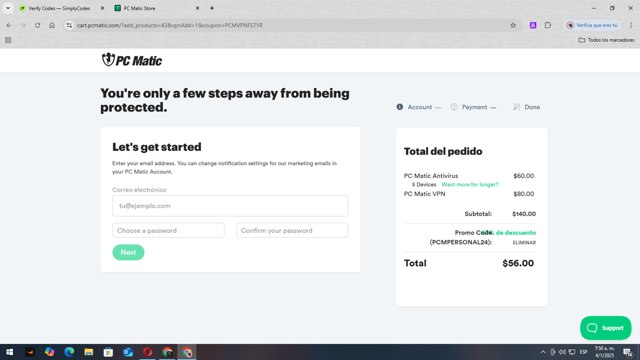640x360 pixels.
Task: Click the $140.00 subtotal value
Action: [524, 214]
